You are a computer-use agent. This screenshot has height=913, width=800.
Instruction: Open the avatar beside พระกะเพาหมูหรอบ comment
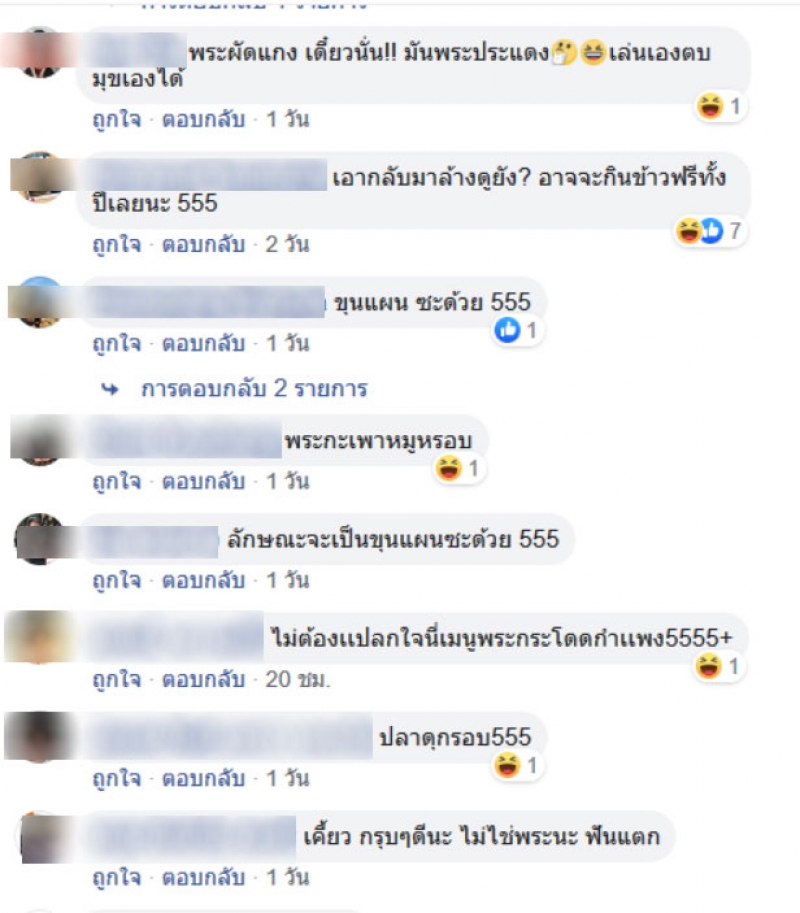click(x=39, y=440)
